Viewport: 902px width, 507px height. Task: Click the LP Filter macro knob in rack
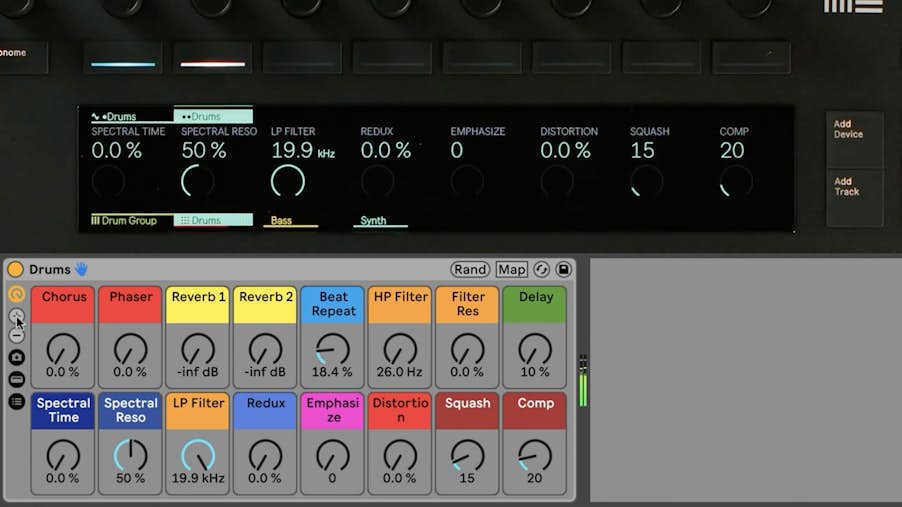[198, 455]
